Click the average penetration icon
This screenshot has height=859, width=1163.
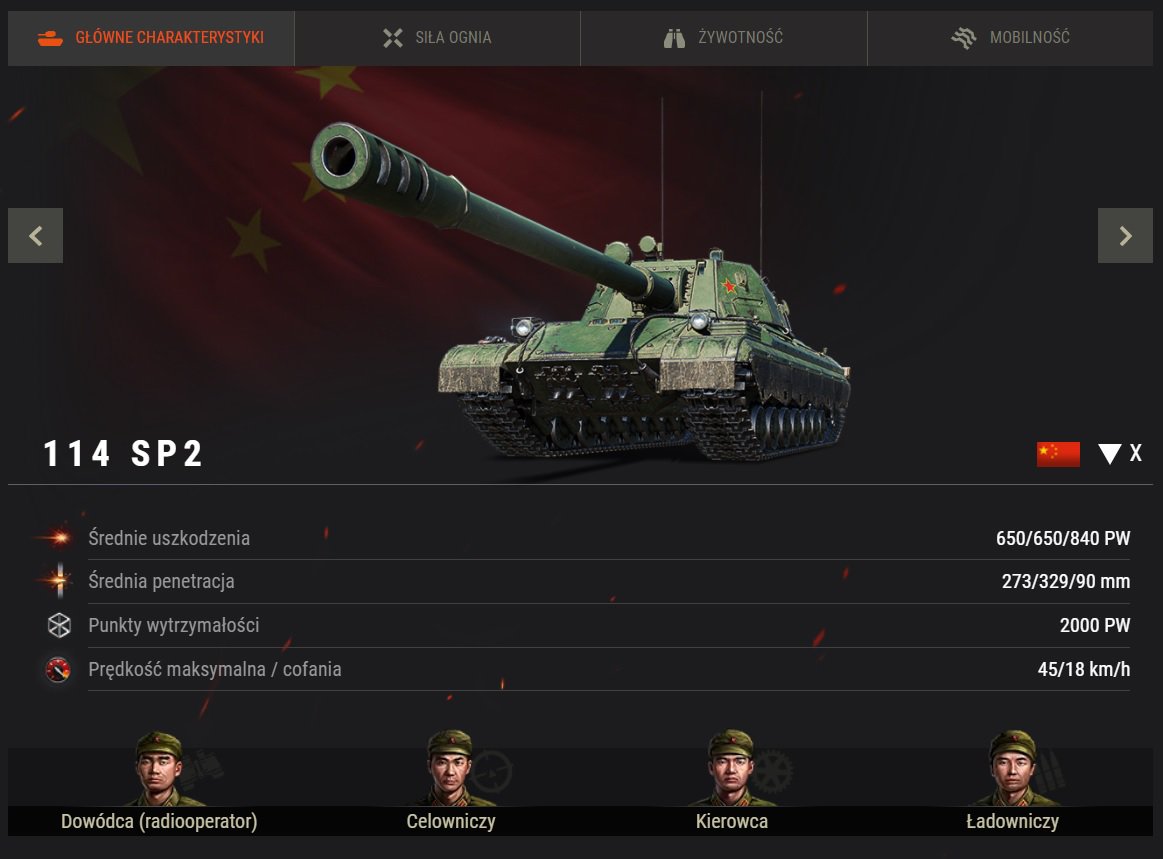[59, 581]
